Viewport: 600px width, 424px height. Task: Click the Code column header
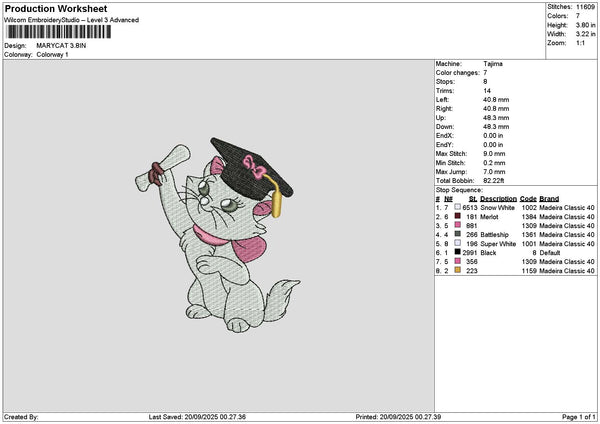point(528,199)
